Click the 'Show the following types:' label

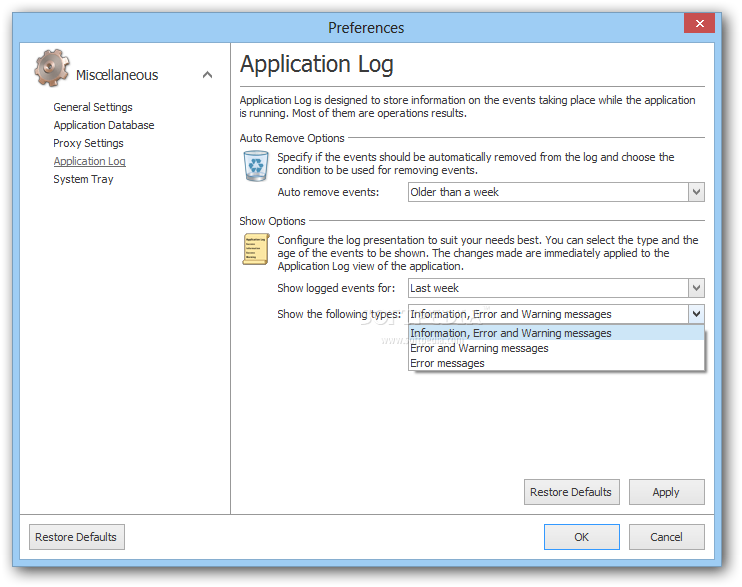[339, 314]
